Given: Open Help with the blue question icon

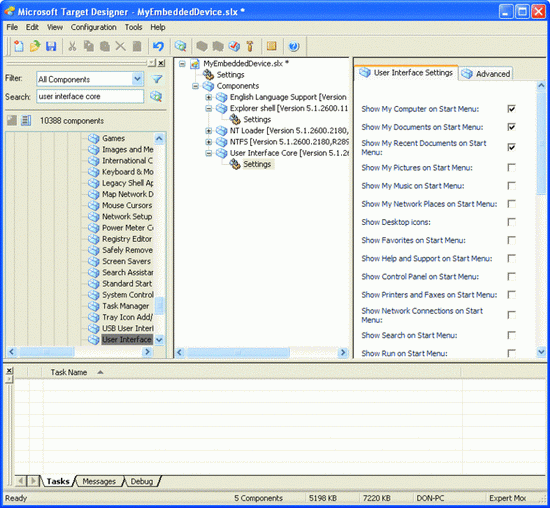Looking at the screenshot, I should click(294, 46).
